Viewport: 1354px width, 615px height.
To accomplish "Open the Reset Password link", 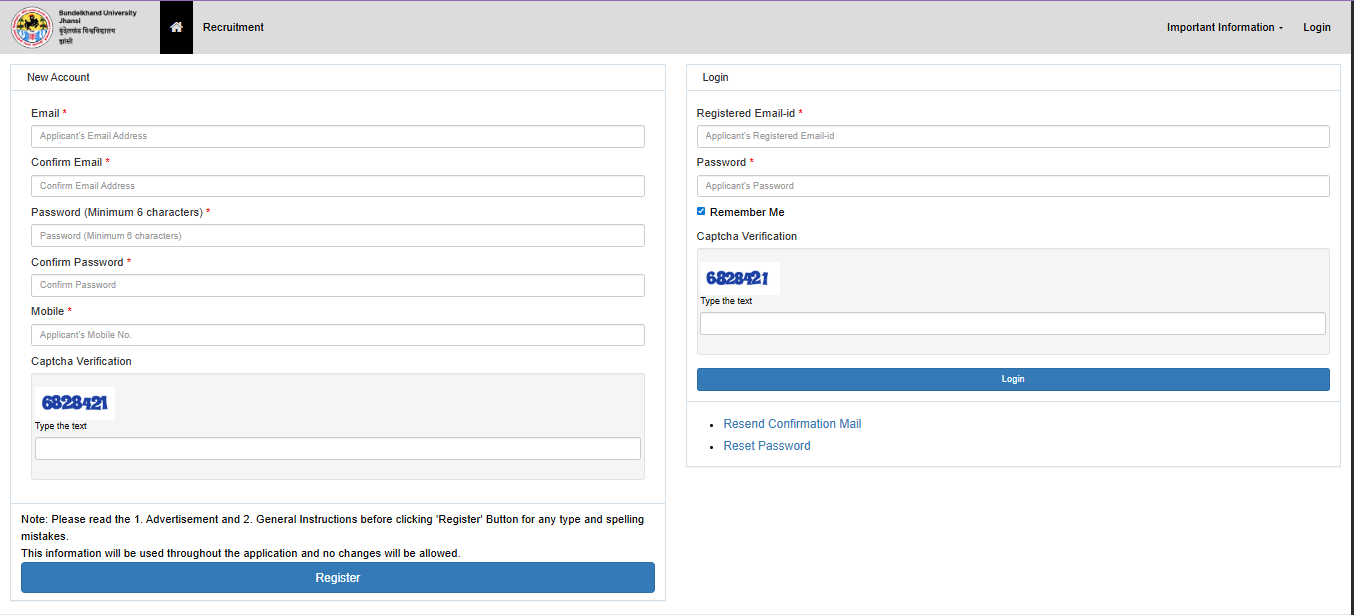I will tap(766, 446).
